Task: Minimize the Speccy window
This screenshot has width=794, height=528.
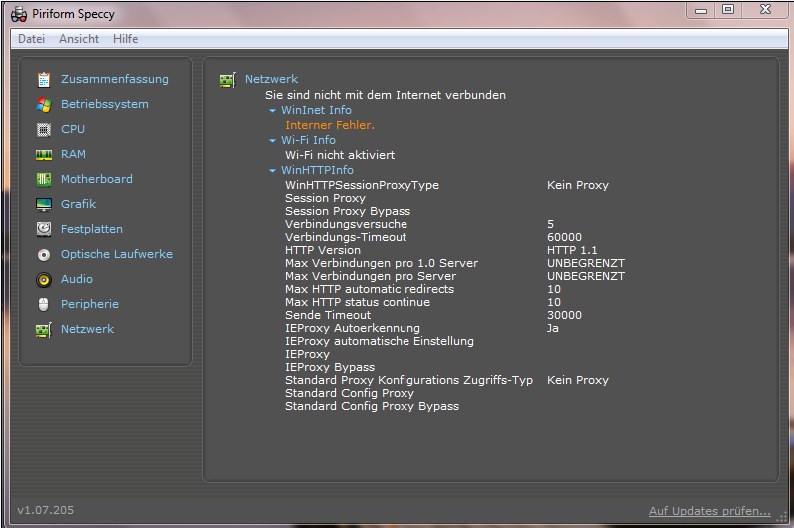Action: coord(701,10)
